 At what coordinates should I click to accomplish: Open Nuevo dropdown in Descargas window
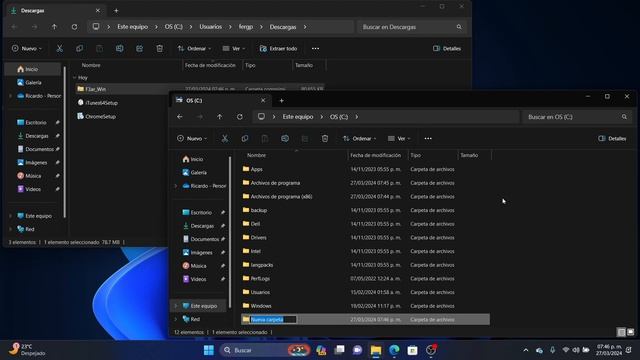tap(27, 49)
